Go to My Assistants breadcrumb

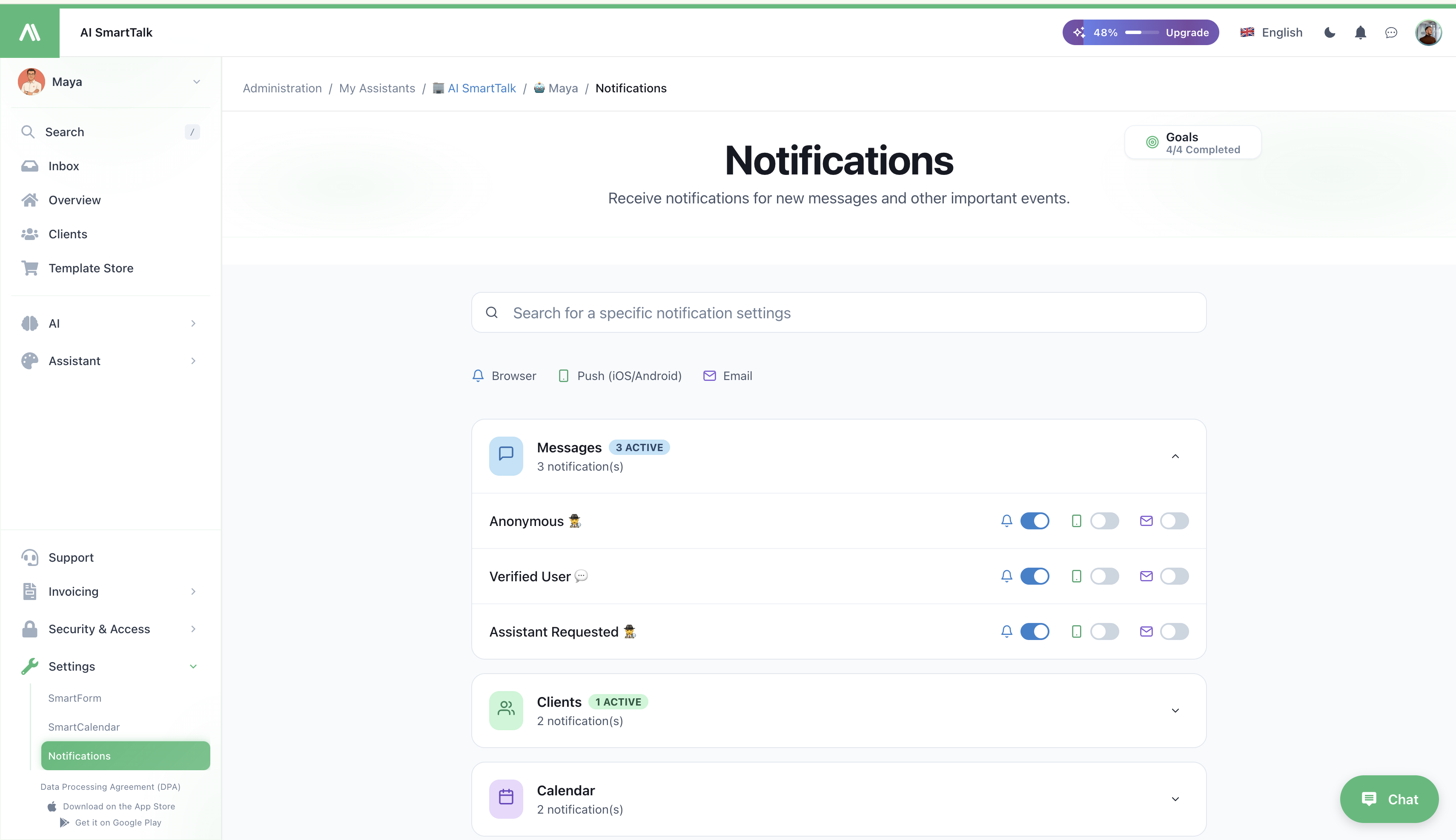click(377, 88)
